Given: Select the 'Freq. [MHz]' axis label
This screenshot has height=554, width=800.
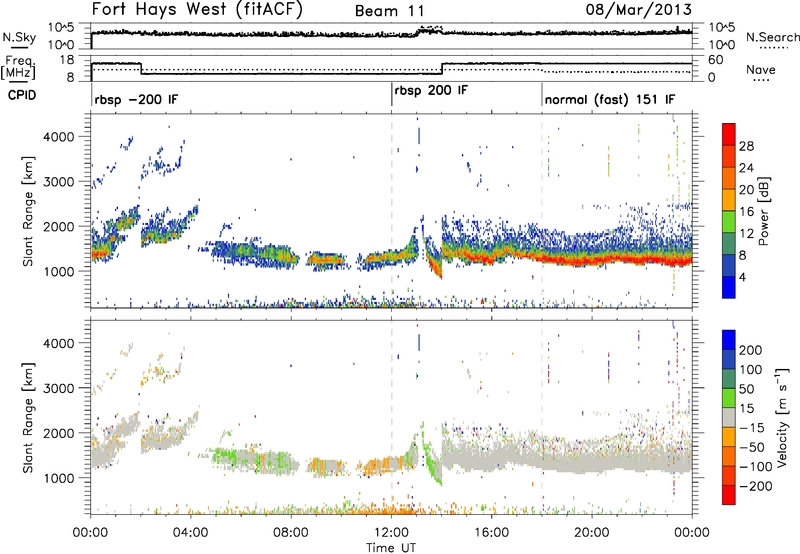Looking at the screenshot, I should coord(18,67).
